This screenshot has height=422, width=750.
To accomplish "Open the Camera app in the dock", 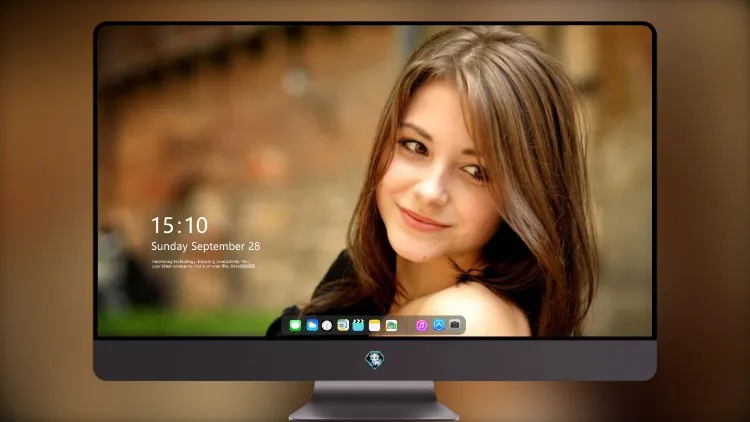I will point(455,325).
